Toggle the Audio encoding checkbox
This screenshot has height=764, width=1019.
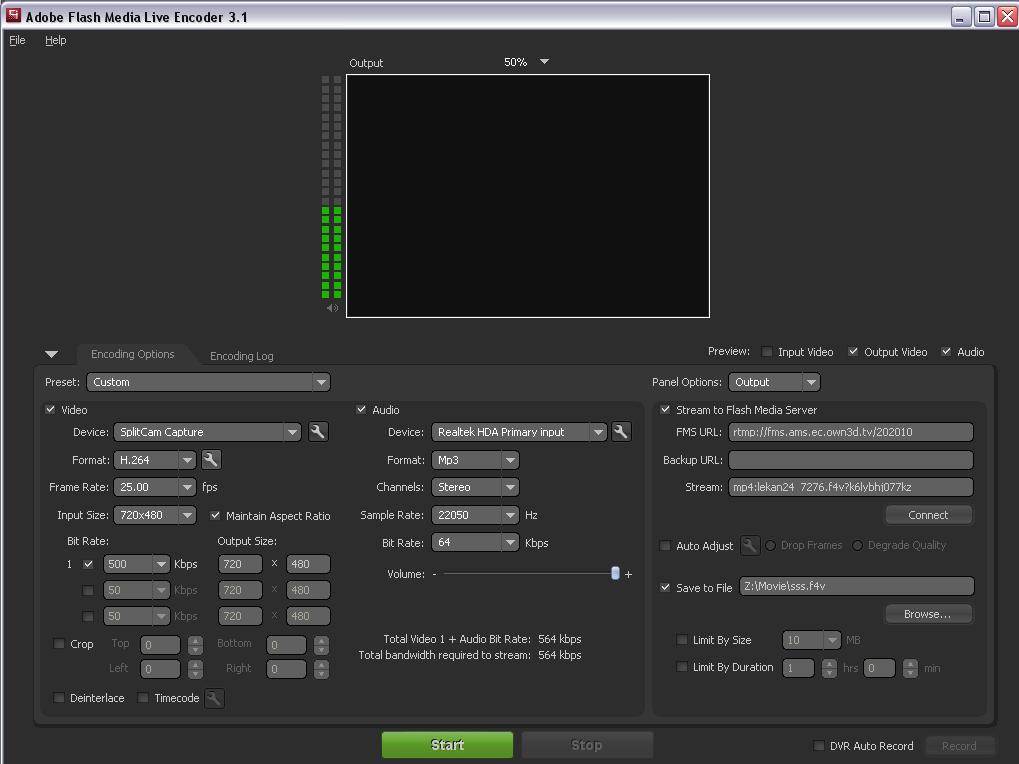coord(361,409)
